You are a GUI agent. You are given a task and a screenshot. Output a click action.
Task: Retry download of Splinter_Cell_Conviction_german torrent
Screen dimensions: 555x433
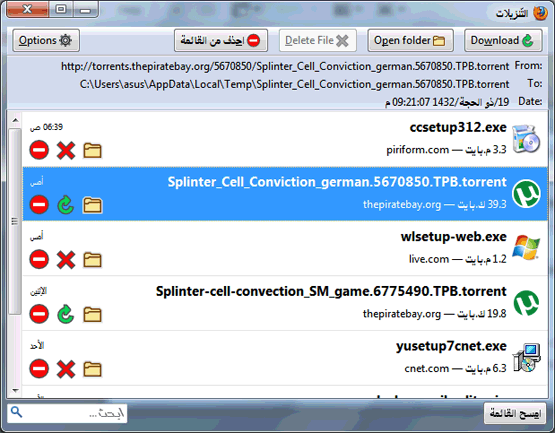[x=66, y=205]
